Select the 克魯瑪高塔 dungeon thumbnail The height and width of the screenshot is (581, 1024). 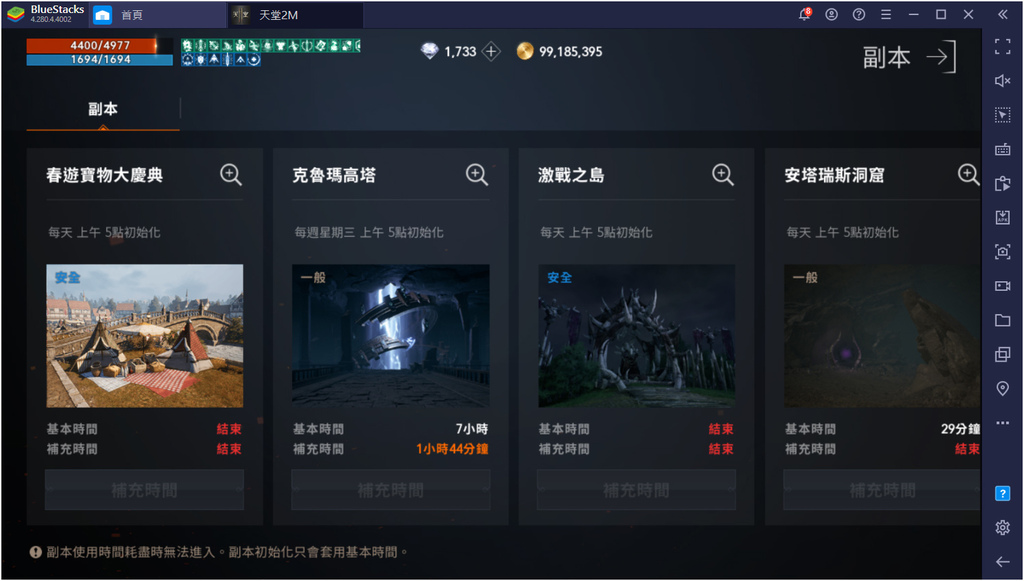pyautogui.click(x=391, y=336)
